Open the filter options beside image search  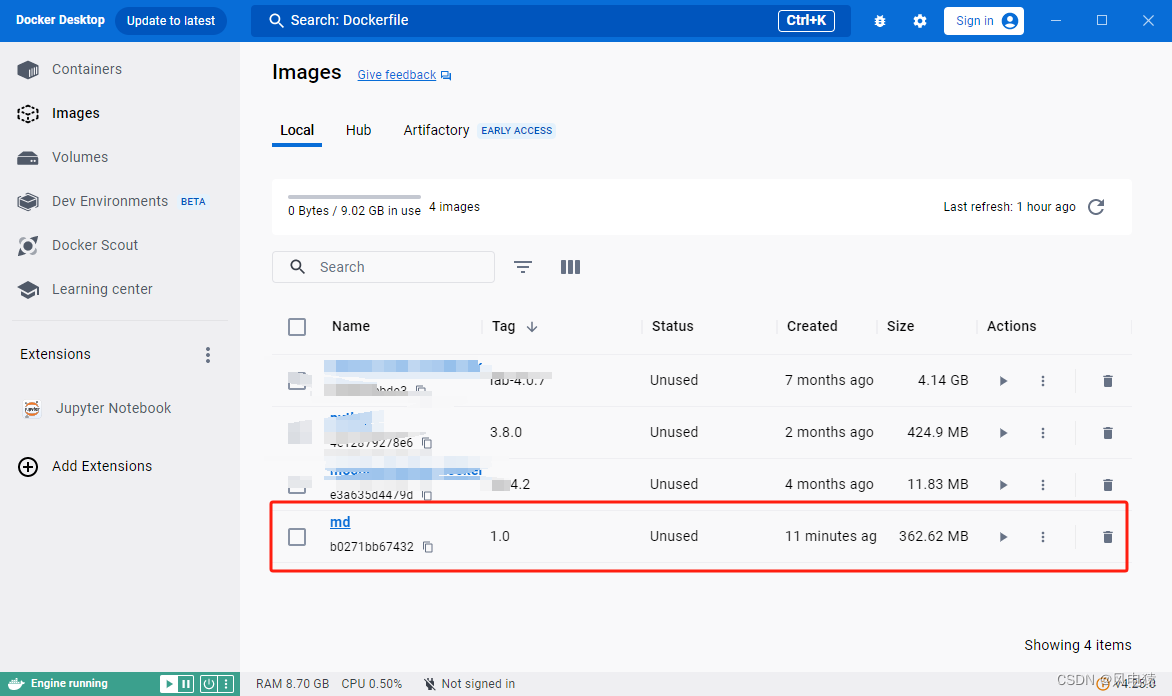pyautogui.click(x=522, y=267)
